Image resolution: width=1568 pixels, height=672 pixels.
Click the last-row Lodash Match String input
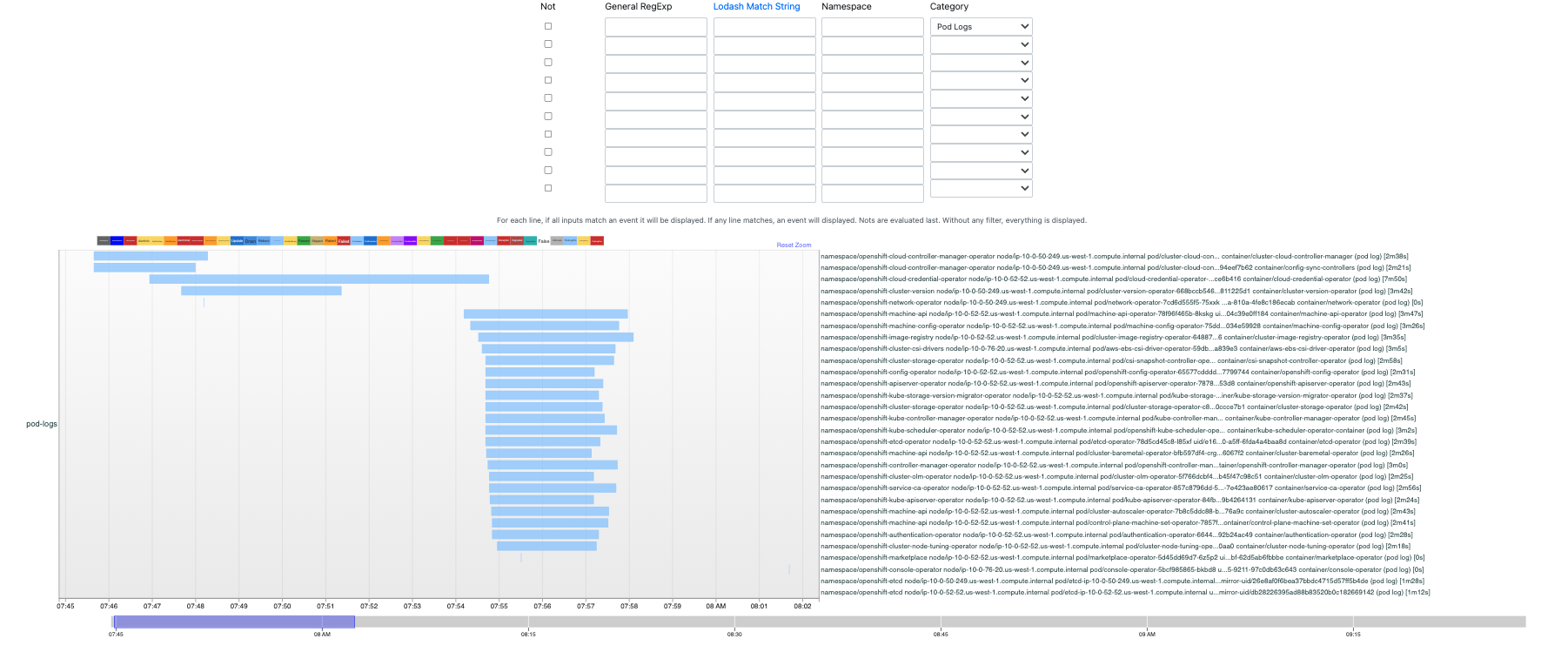765,193
